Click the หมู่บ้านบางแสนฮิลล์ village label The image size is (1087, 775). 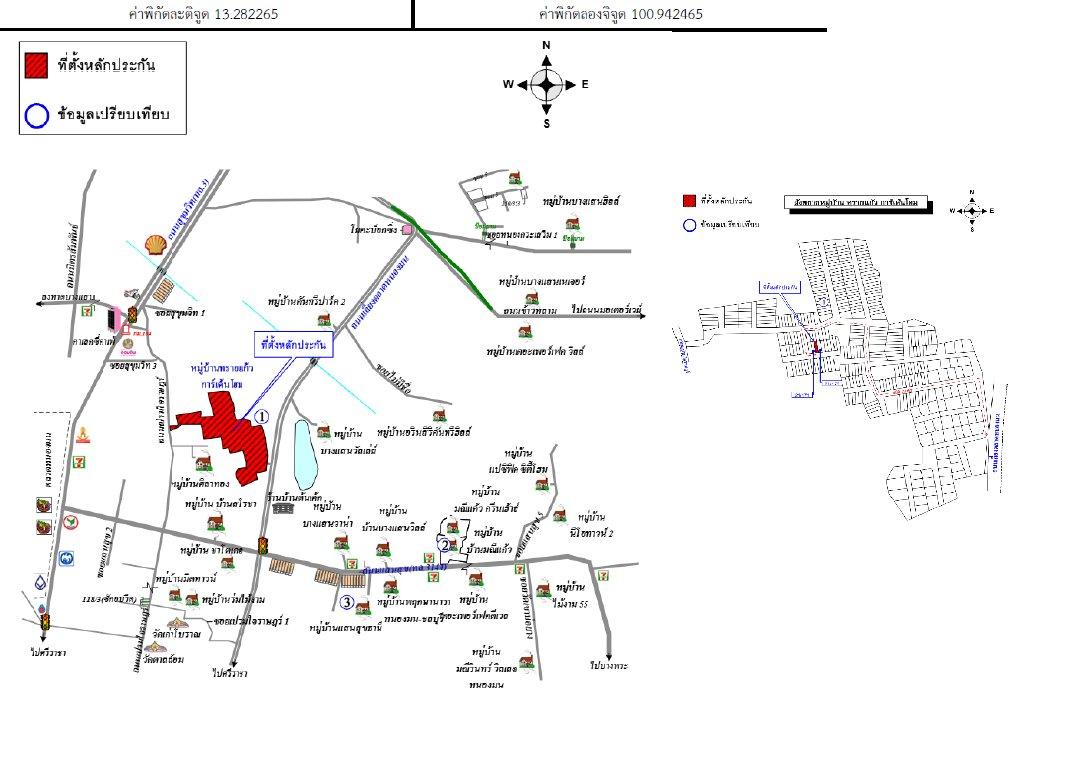[x=582, y=201]
